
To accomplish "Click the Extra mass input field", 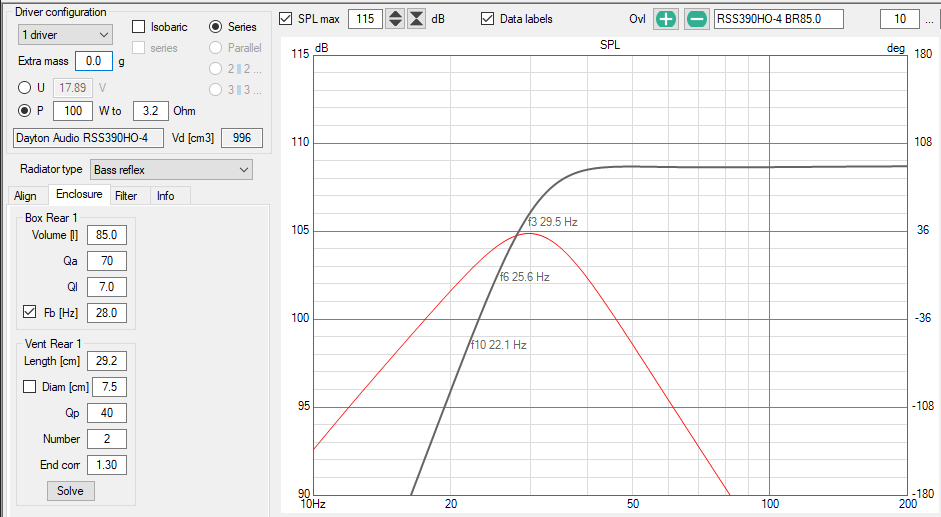I will coord(94,61).
